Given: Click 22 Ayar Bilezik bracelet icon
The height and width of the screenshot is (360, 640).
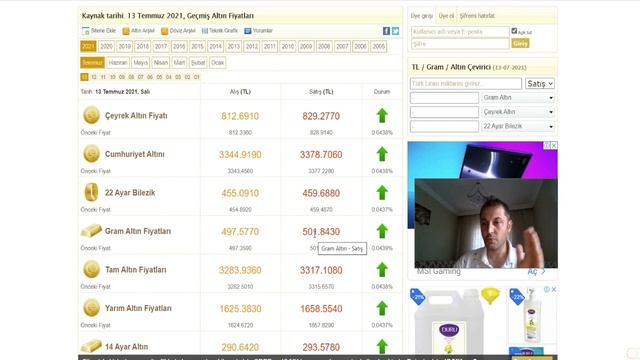Looking at the screenshot, I should [91, 192].
